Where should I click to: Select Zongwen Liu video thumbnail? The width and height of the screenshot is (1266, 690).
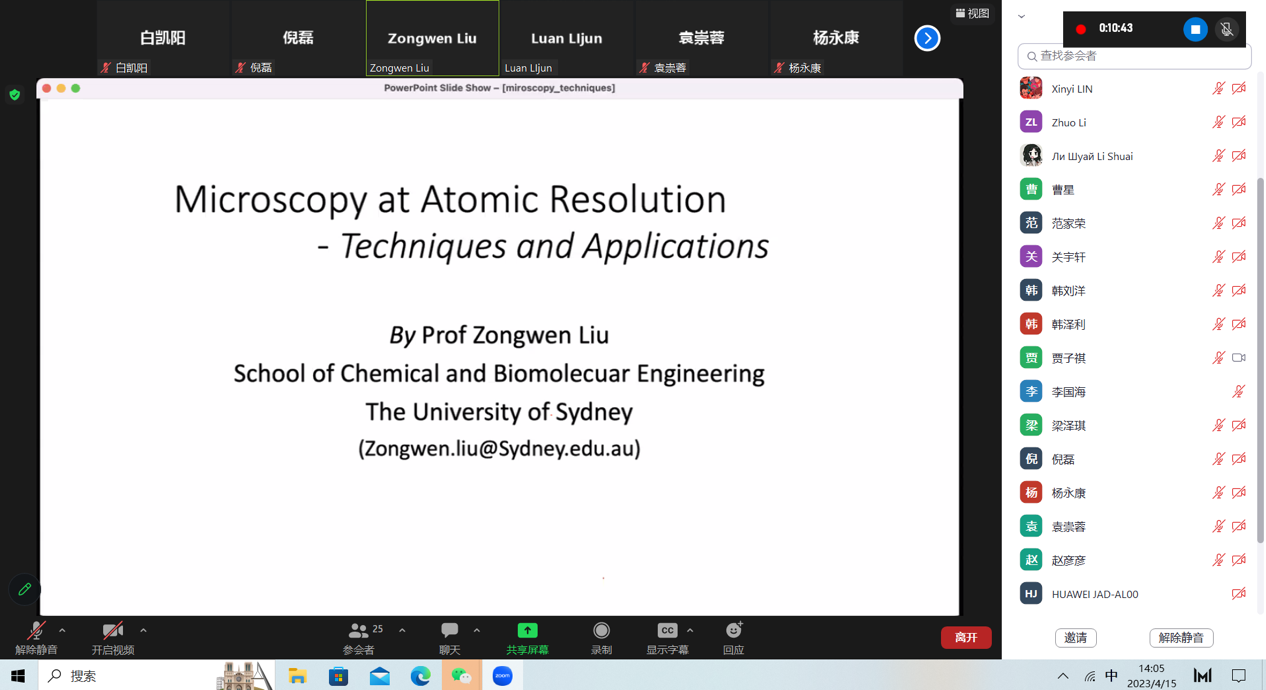[x=432, y=38]
